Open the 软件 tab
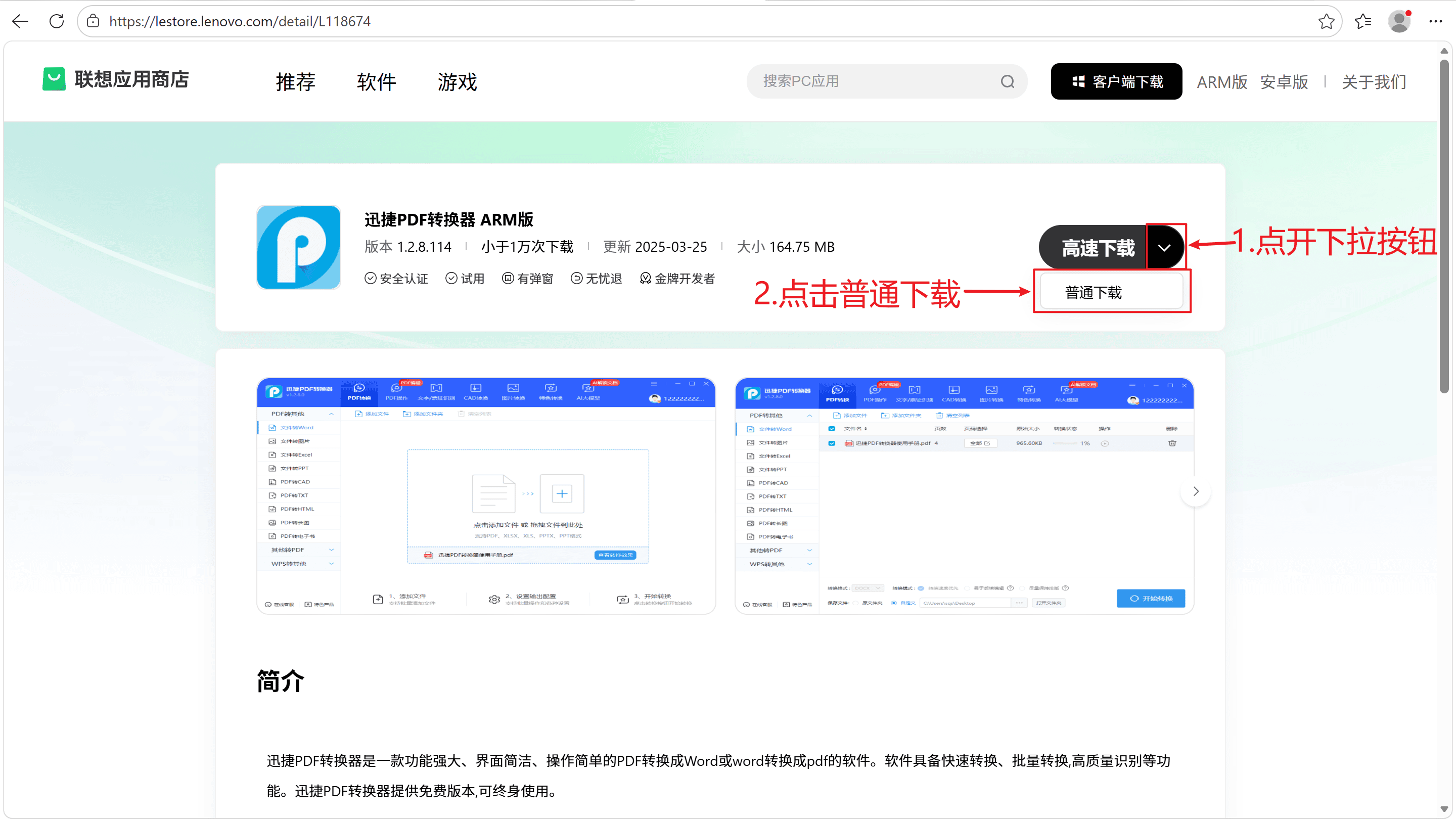Image resolution: width=1456 pixels, height=819 pixels. 377,82
